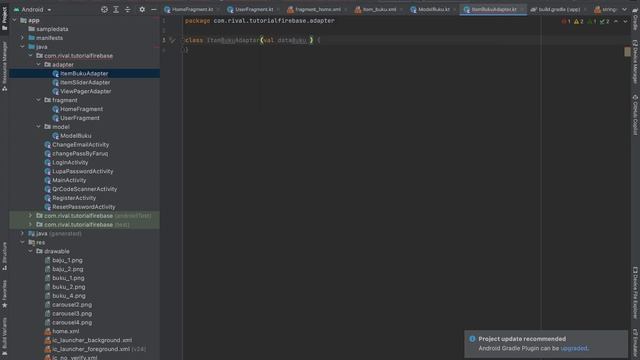Viewport: 640px width, 360px height.
Task: Click the Collapse All icon in Project panel
Action: pyautogui.click(x=128, y=9)
